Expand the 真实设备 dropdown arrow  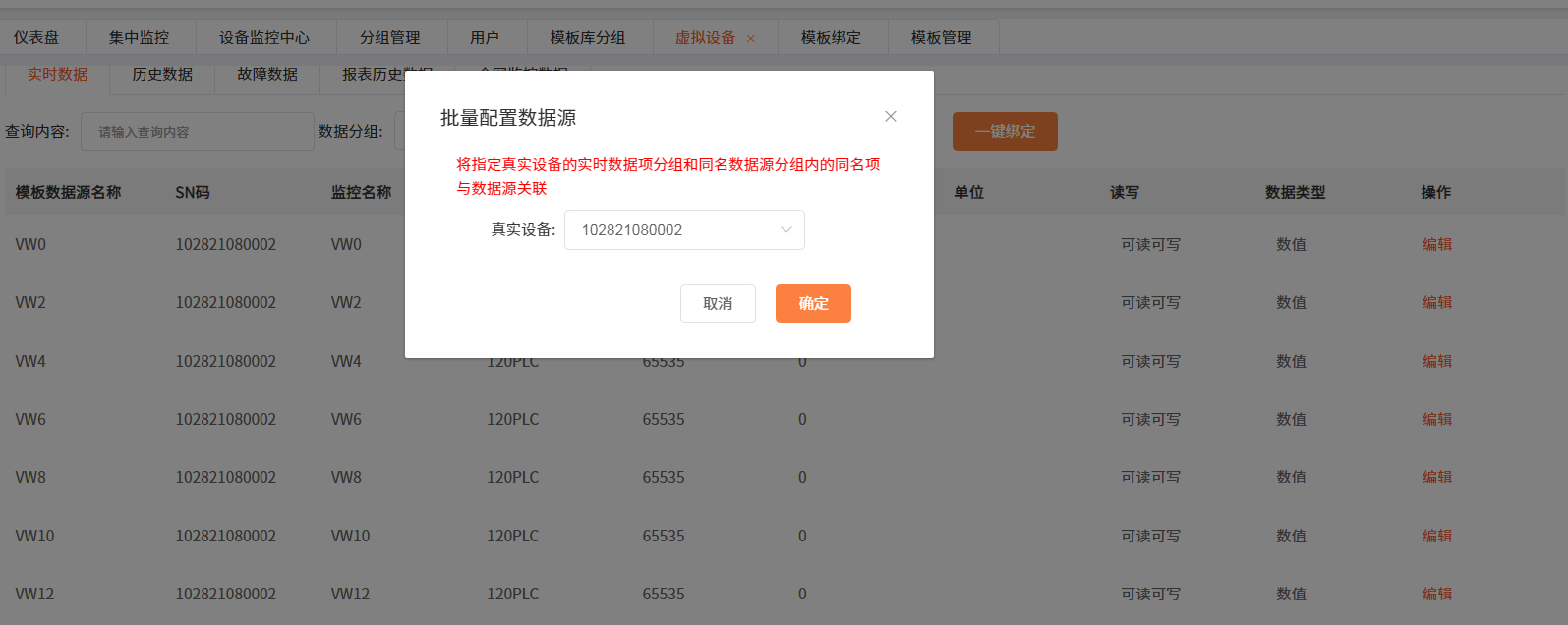click(785, 230)
